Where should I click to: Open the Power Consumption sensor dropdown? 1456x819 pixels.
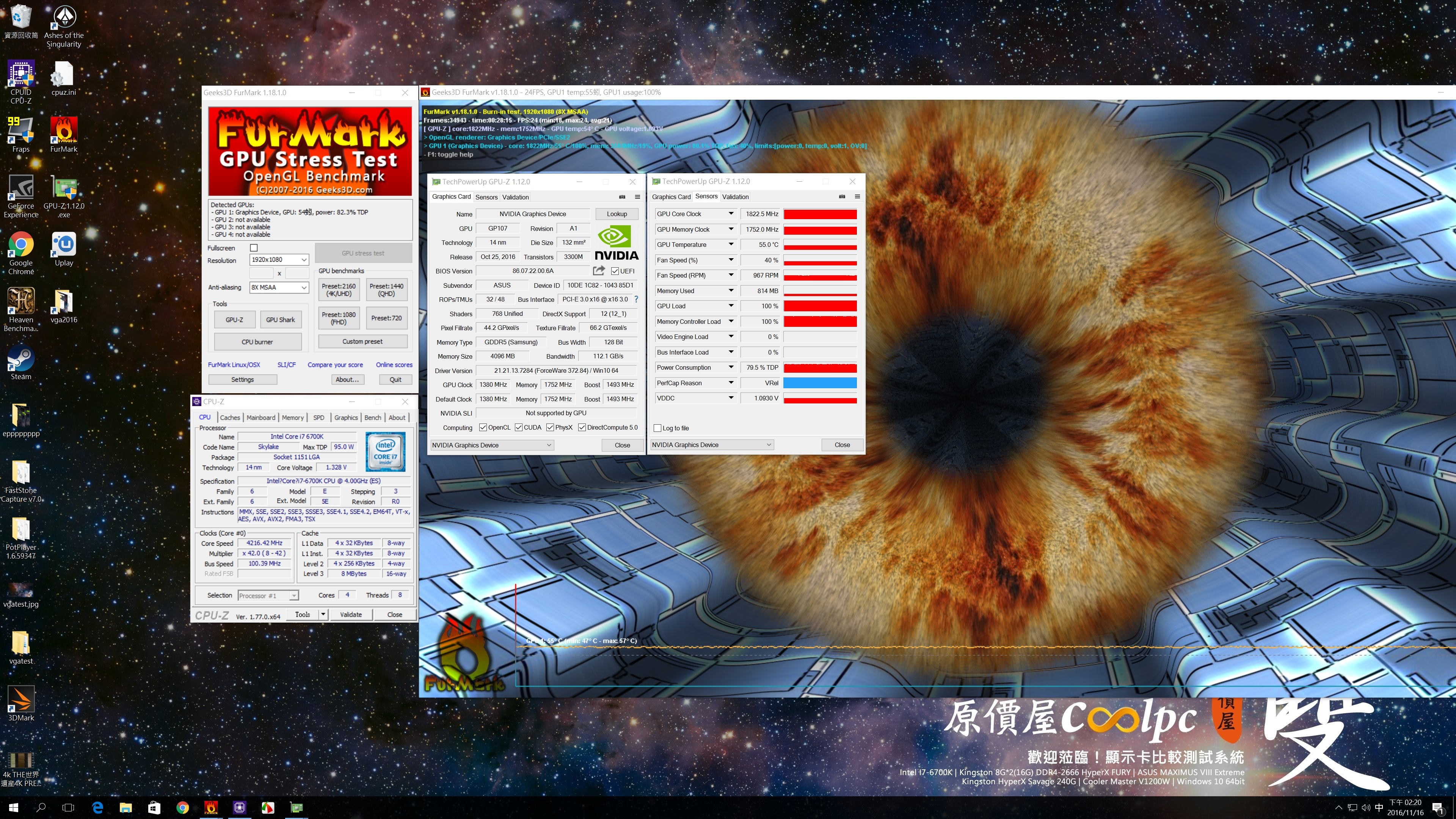tap(731, 367)
